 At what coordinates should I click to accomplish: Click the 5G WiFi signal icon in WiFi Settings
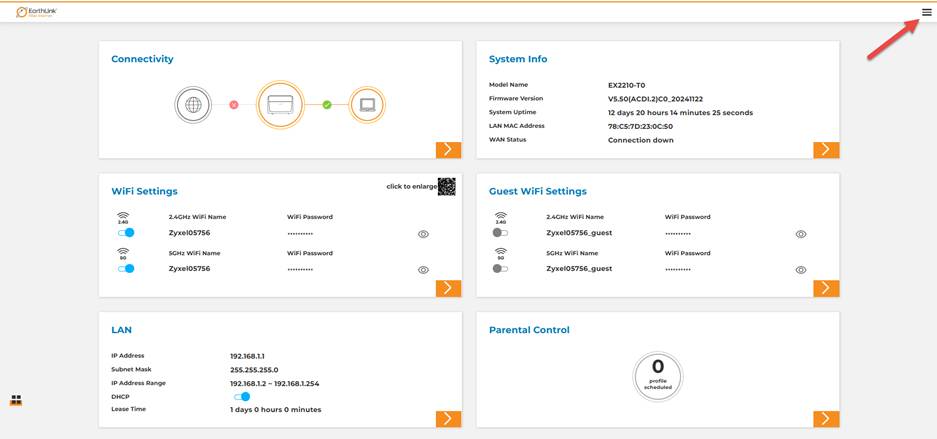tap(123, 253)
